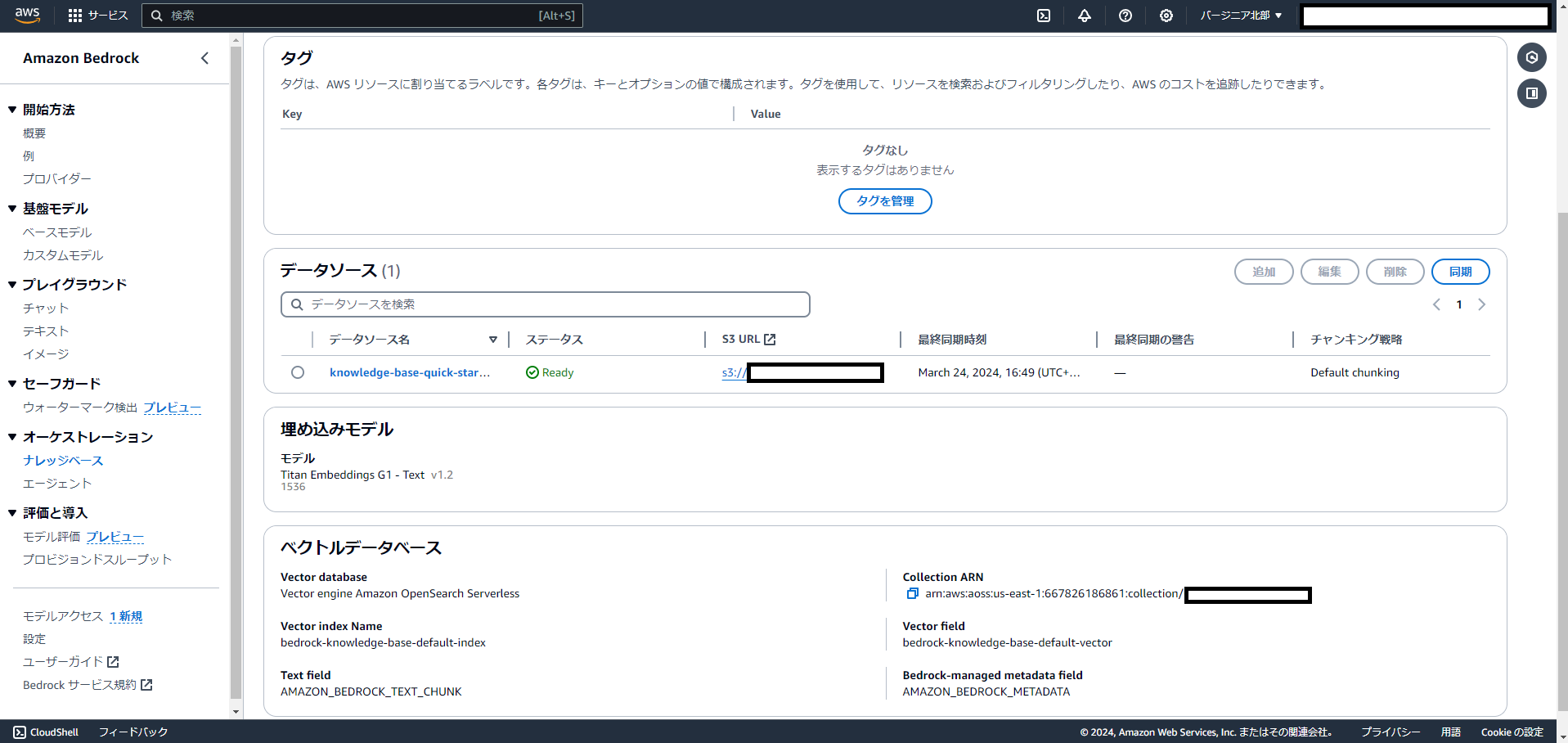Click the 同期 sync button
The height and width of the screenshot is (743, 1568).
(1461, 272)
